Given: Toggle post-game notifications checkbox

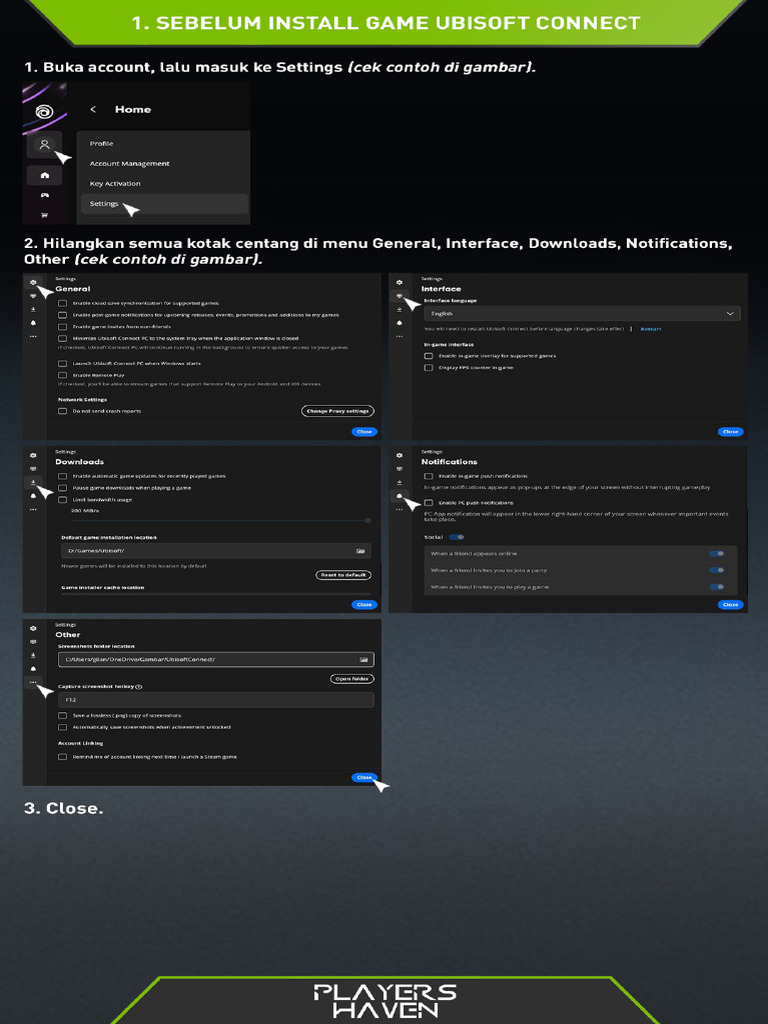Looking at the screenshot, I should pyautogui.click(x=63, y=315).
